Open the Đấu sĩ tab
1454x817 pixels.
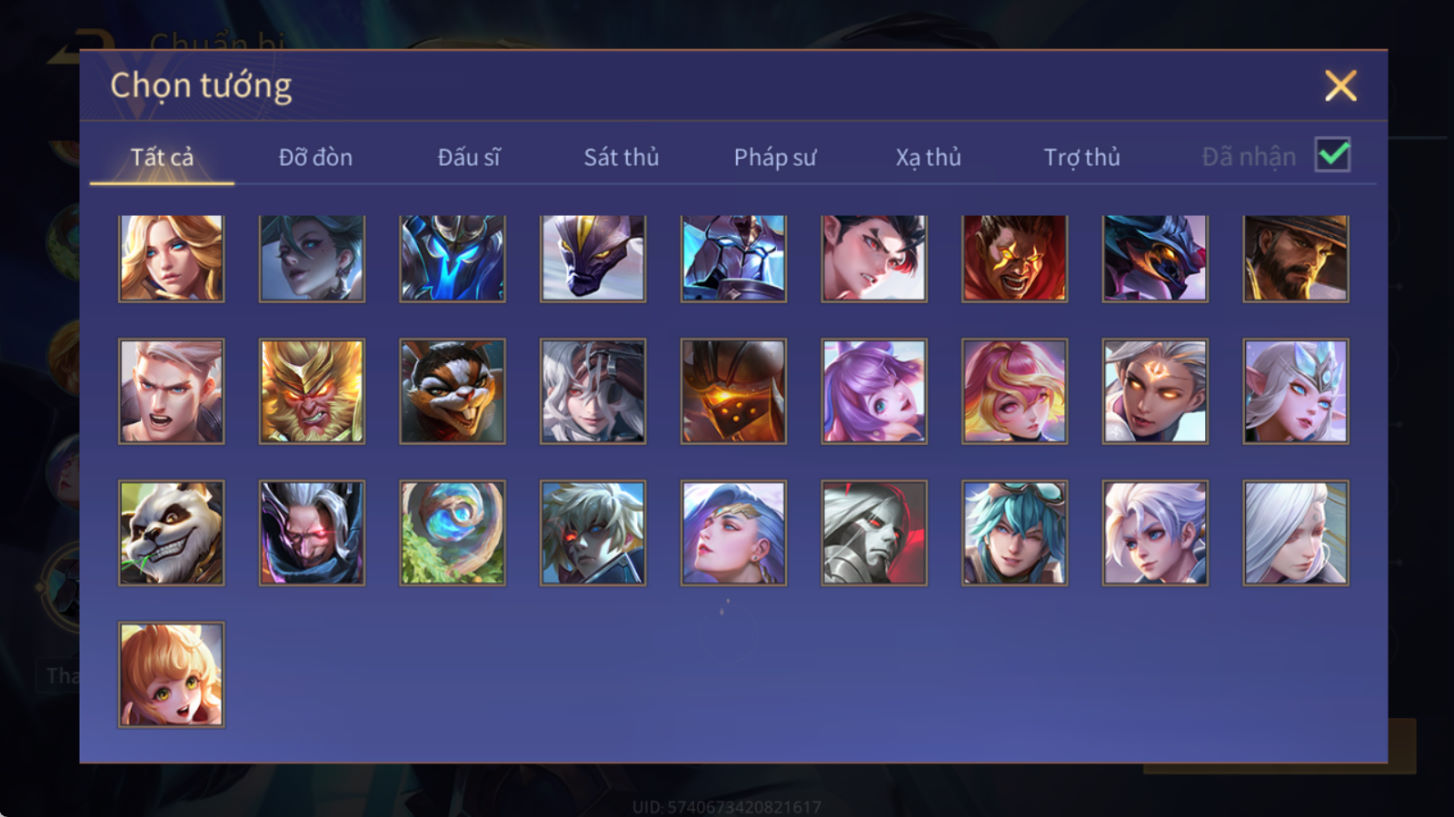tap(469, 157)
